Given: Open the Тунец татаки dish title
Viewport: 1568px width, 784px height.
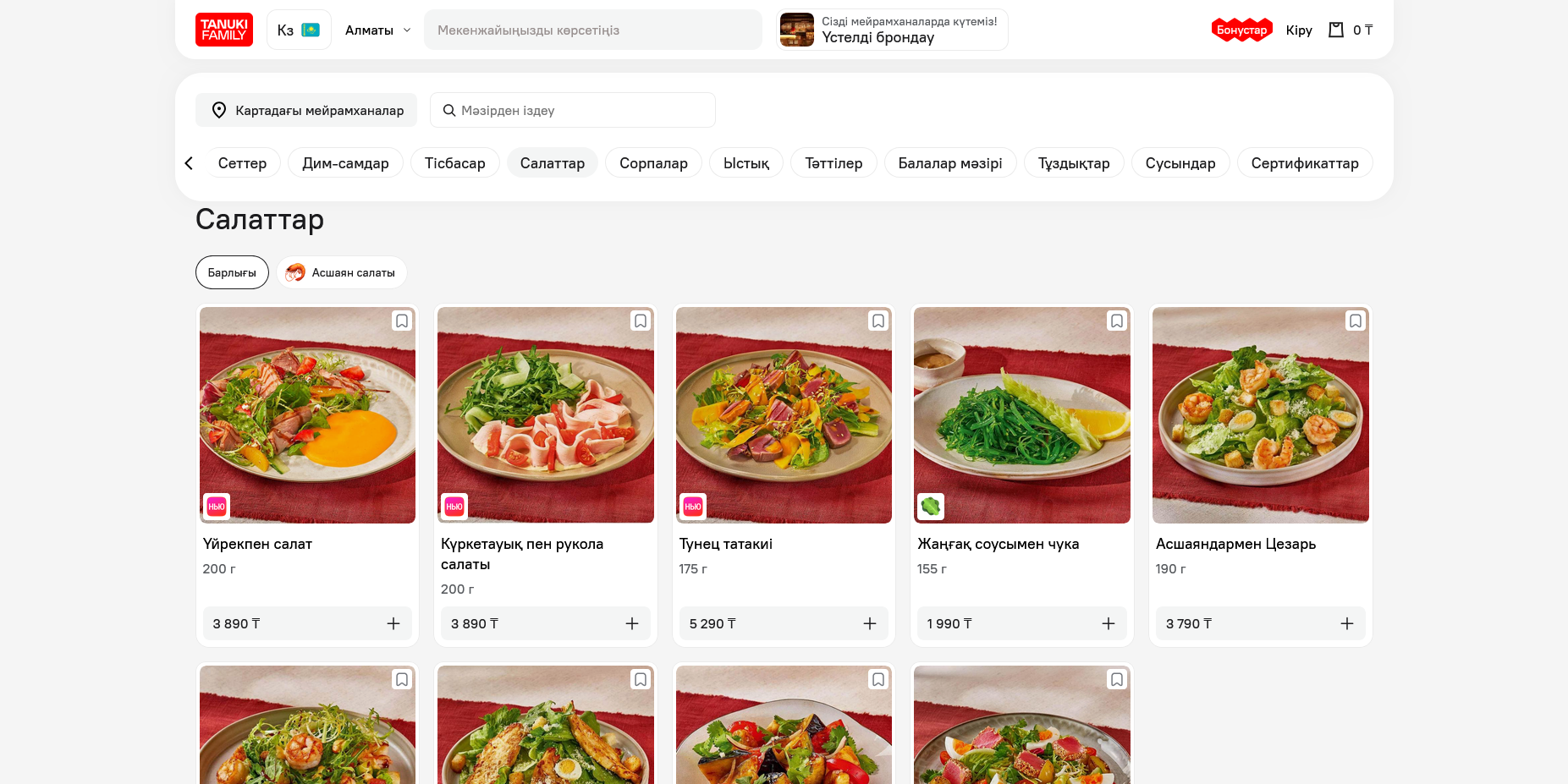Looking at the screenshot, I should click(726, 544).
